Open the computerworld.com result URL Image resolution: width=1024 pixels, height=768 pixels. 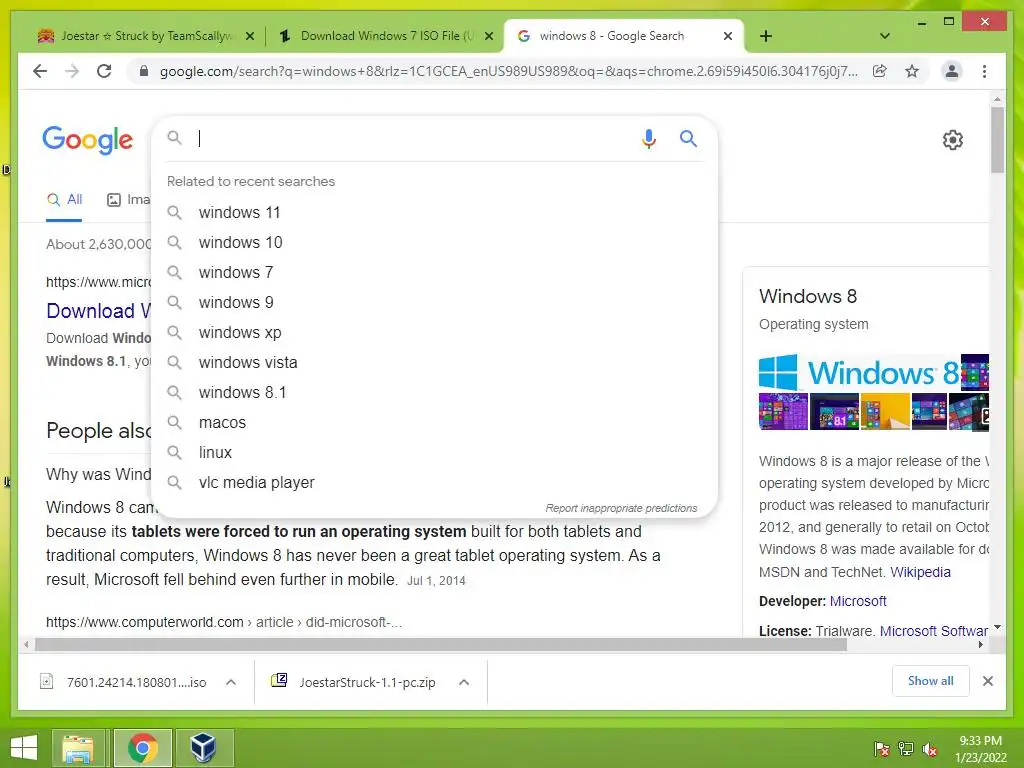click(224, 622)
